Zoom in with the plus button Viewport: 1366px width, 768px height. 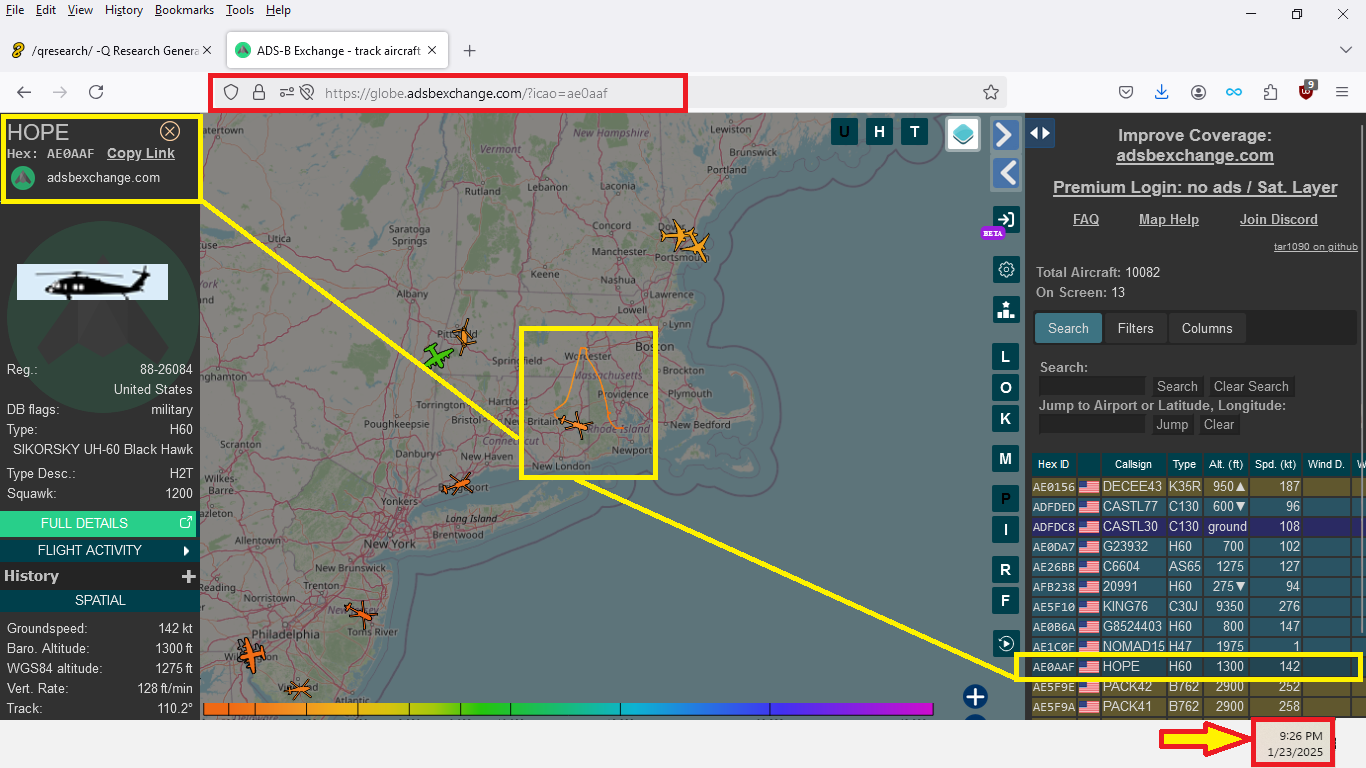pyautogui.click(x=975, y=697)
